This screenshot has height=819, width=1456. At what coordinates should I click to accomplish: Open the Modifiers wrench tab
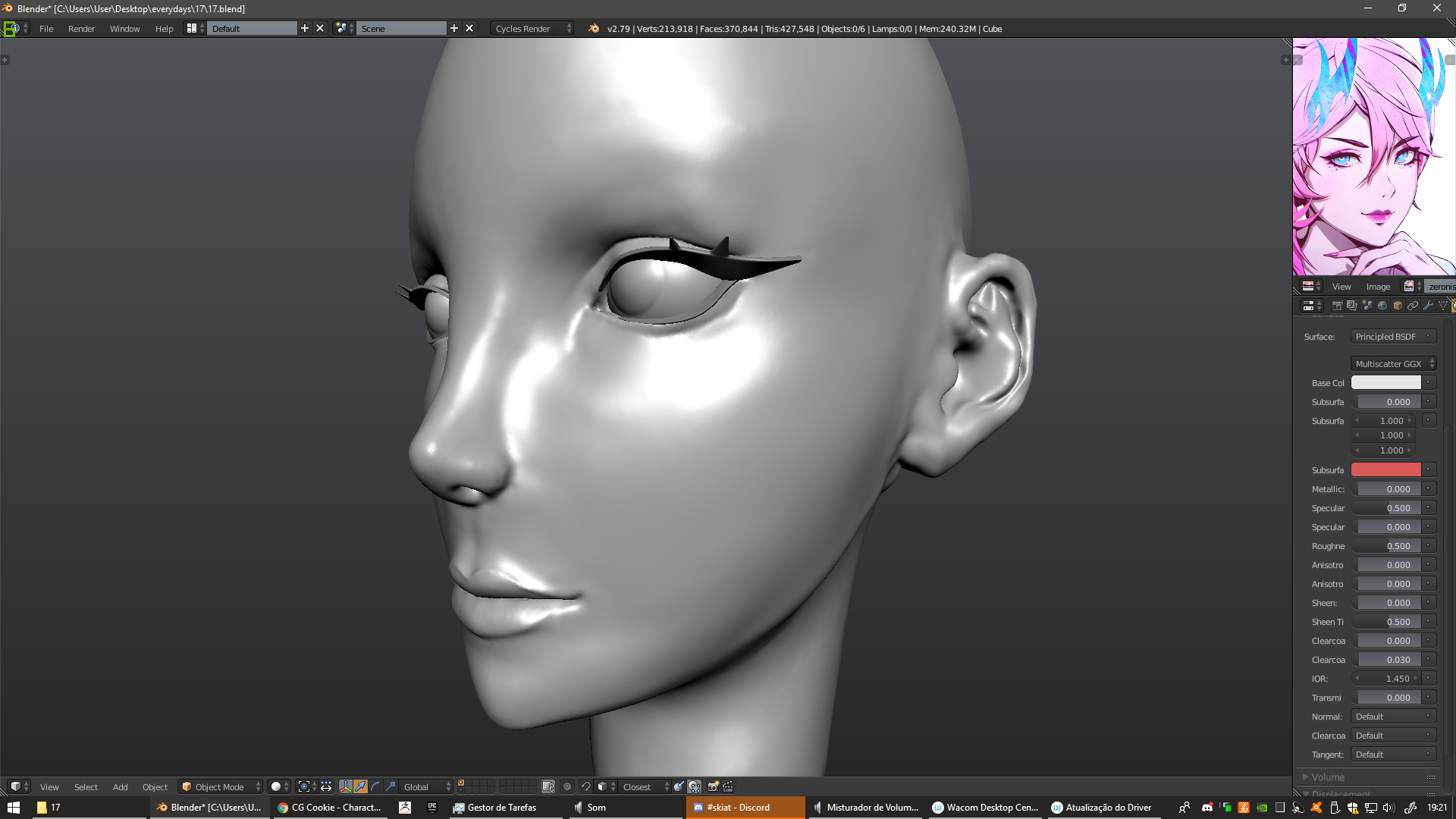1428,306
